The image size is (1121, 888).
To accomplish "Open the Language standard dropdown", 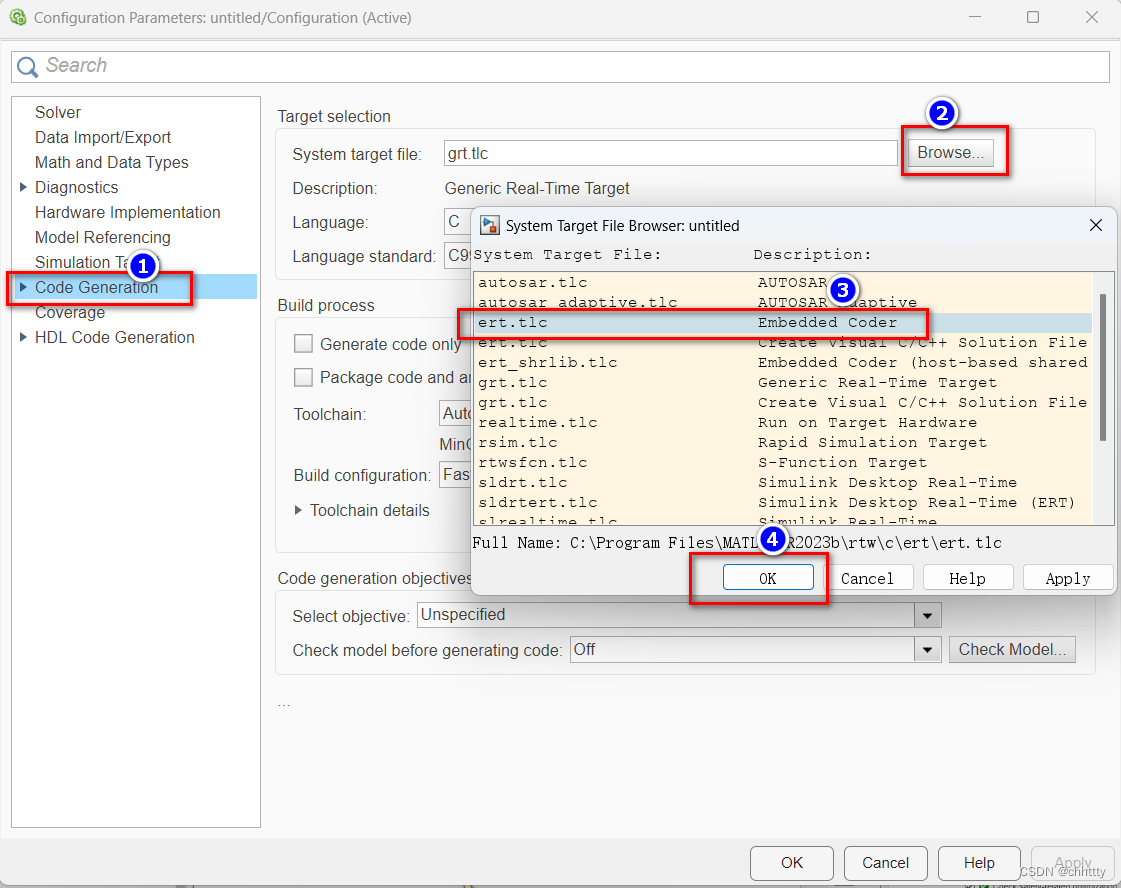I will pyautogui.click(x=457, y=255).
